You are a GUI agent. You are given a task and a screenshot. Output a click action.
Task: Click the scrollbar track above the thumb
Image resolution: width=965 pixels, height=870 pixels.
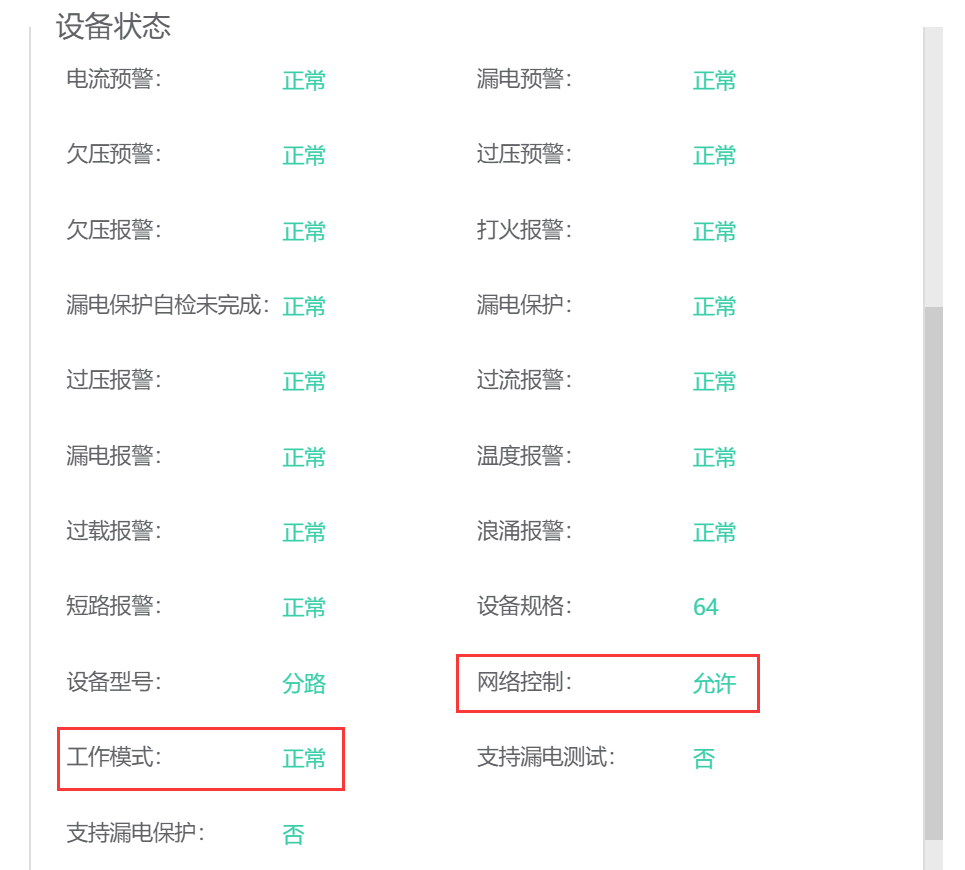click(x=933, y=166)
